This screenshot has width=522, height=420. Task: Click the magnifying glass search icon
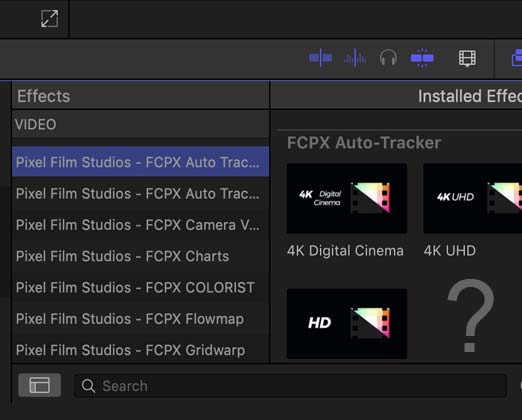(88, 386)
